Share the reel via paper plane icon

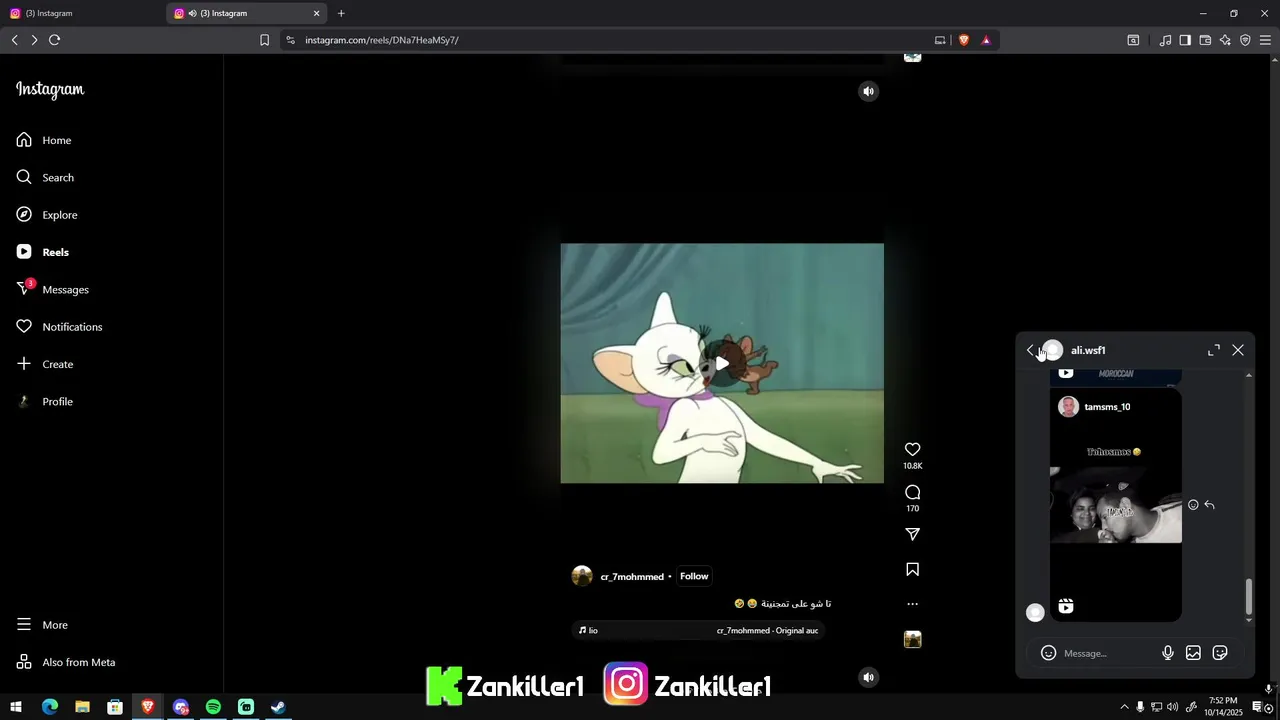click(x=912, y=534)
